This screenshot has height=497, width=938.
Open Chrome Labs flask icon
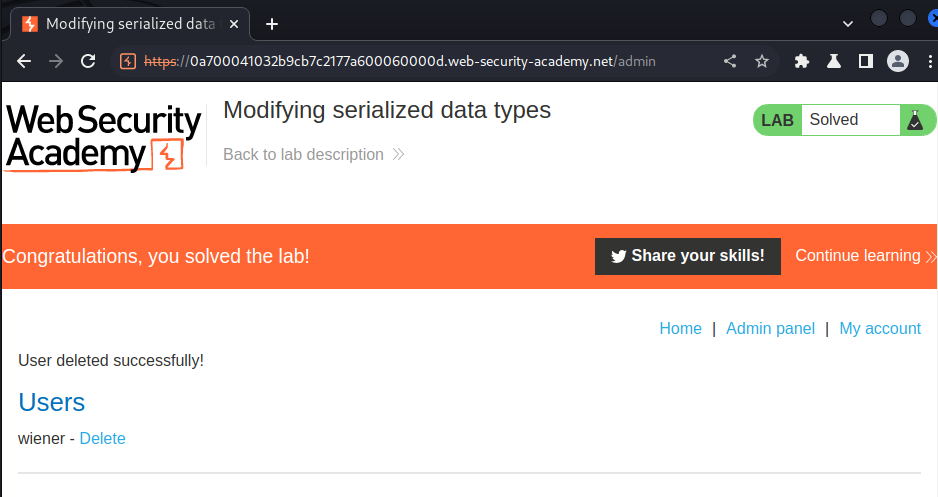coord(833,61)
